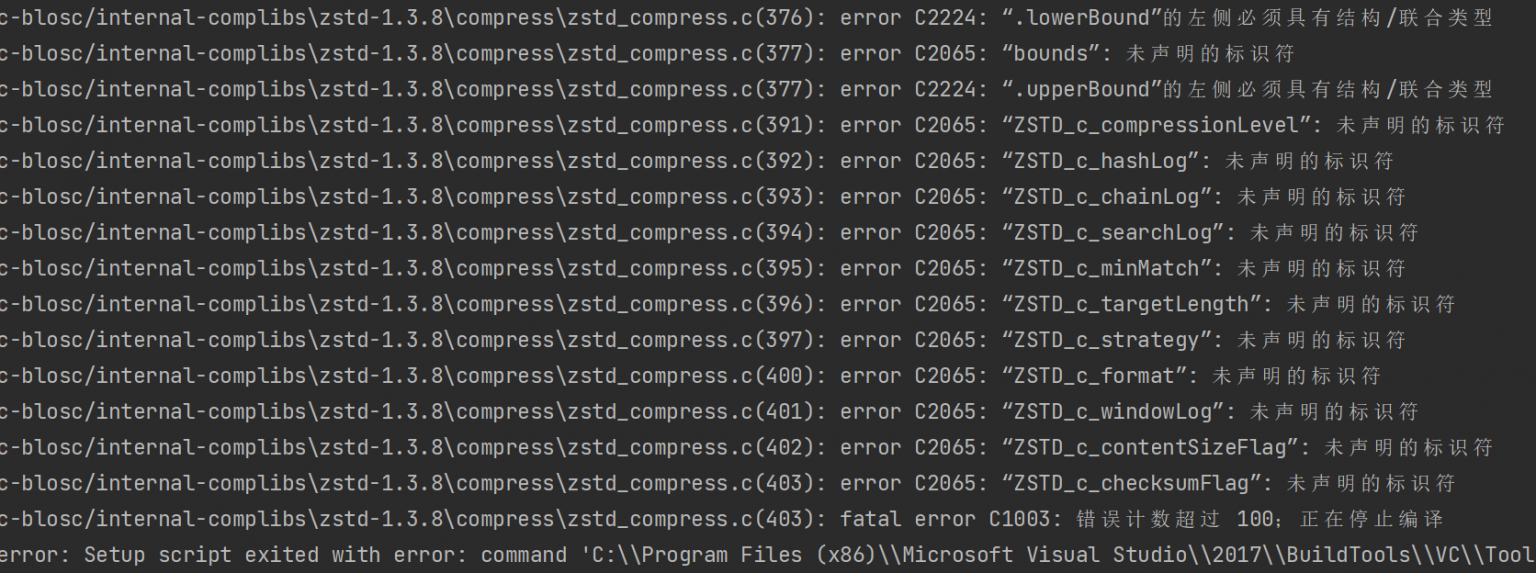The height and width of the screenshot is (573, 1536).
Task: Click the ZSTD_c_chainLog error line
Action: pyautogui.click(x=702, y=197)
